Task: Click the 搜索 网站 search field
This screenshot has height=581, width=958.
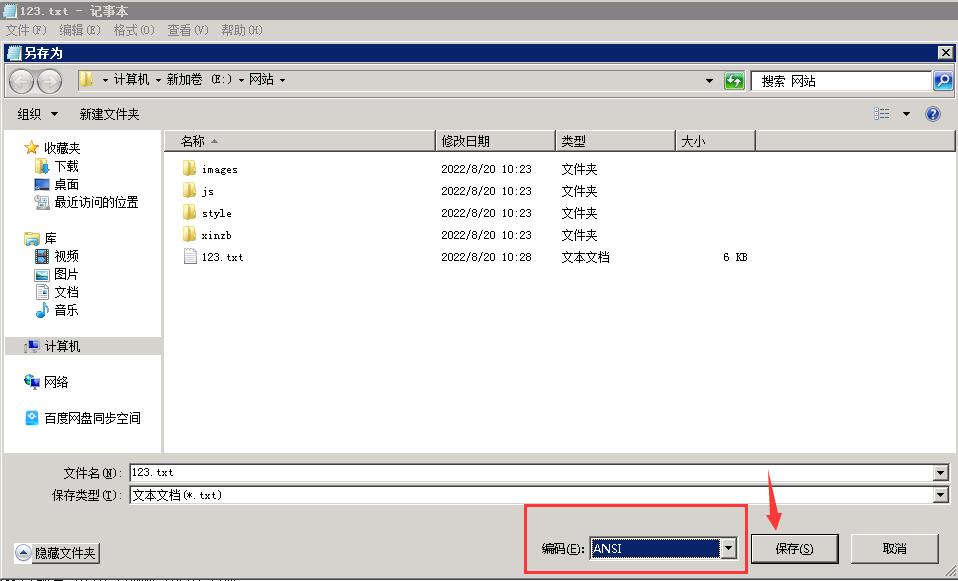Action: point(840,81)
